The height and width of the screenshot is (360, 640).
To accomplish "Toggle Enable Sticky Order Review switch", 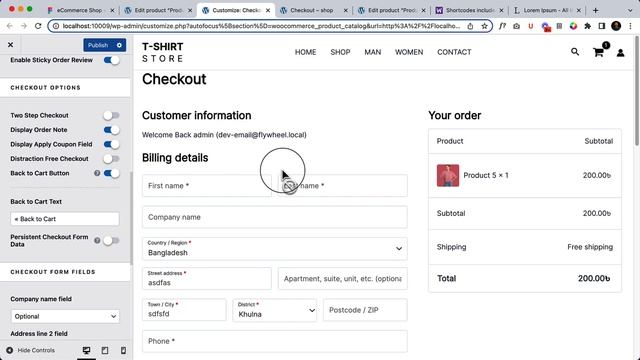I will [x=111, y=60].
